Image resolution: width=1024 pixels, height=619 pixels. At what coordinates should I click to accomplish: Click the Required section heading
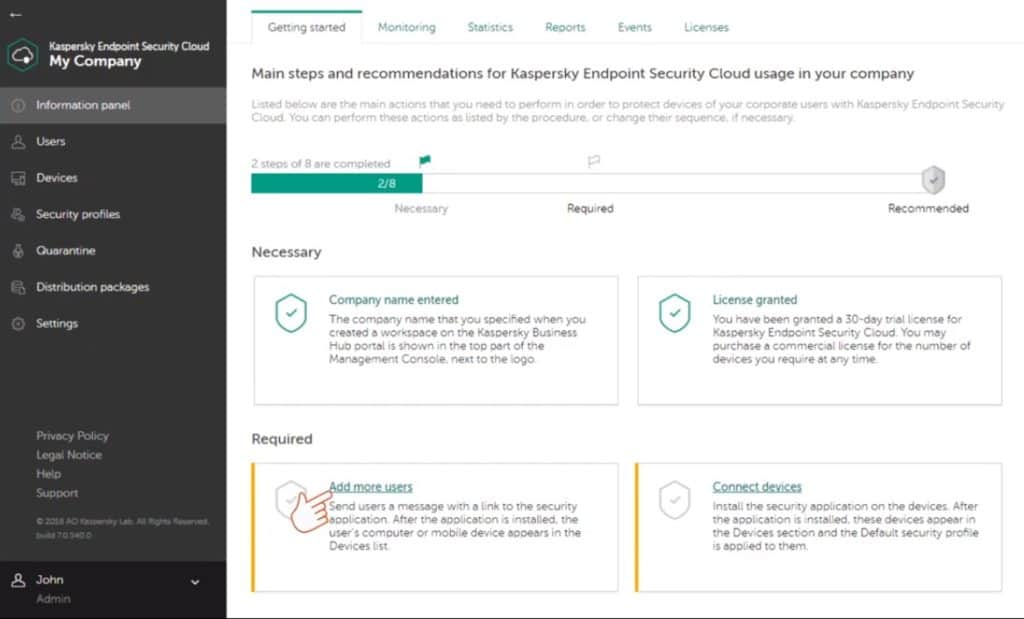pyautogui.click(x=281, y=439)
